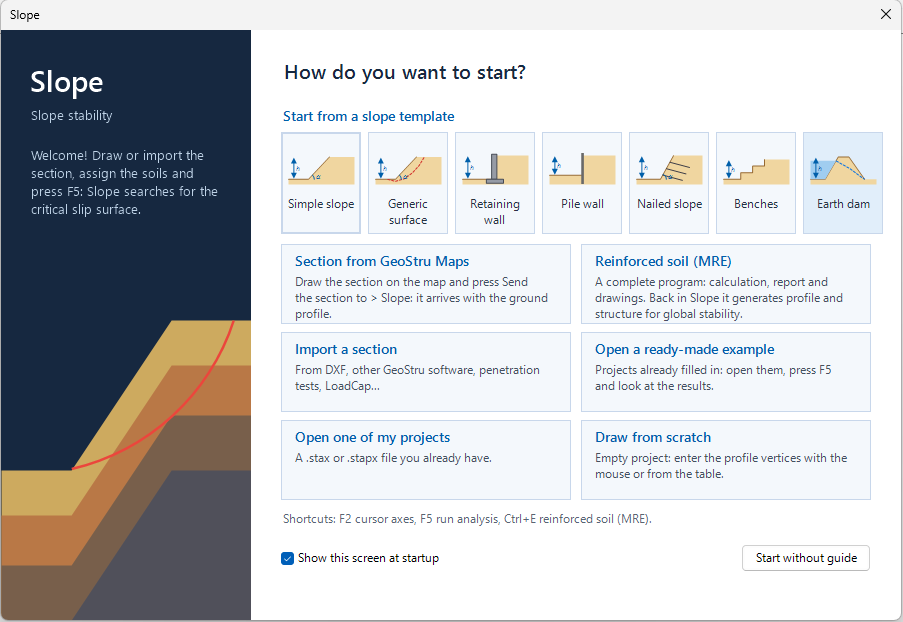Select the Simple slope template icon
Screen dimensions: 903x622
click(321, 183)
